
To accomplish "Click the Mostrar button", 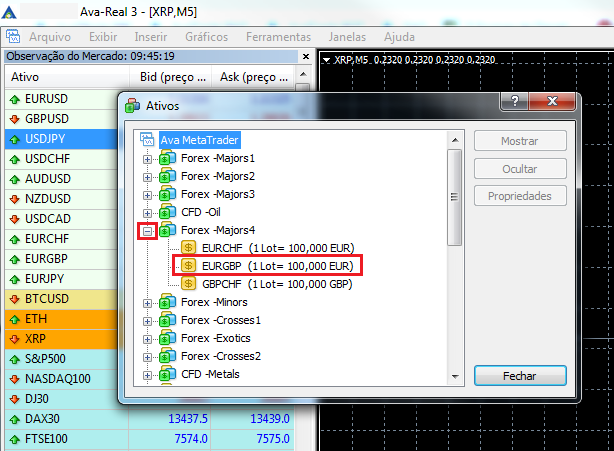I will (520, 141).
